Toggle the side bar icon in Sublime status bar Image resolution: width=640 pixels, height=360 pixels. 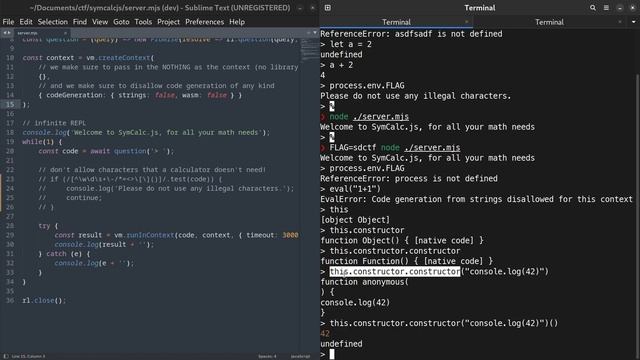5,356
